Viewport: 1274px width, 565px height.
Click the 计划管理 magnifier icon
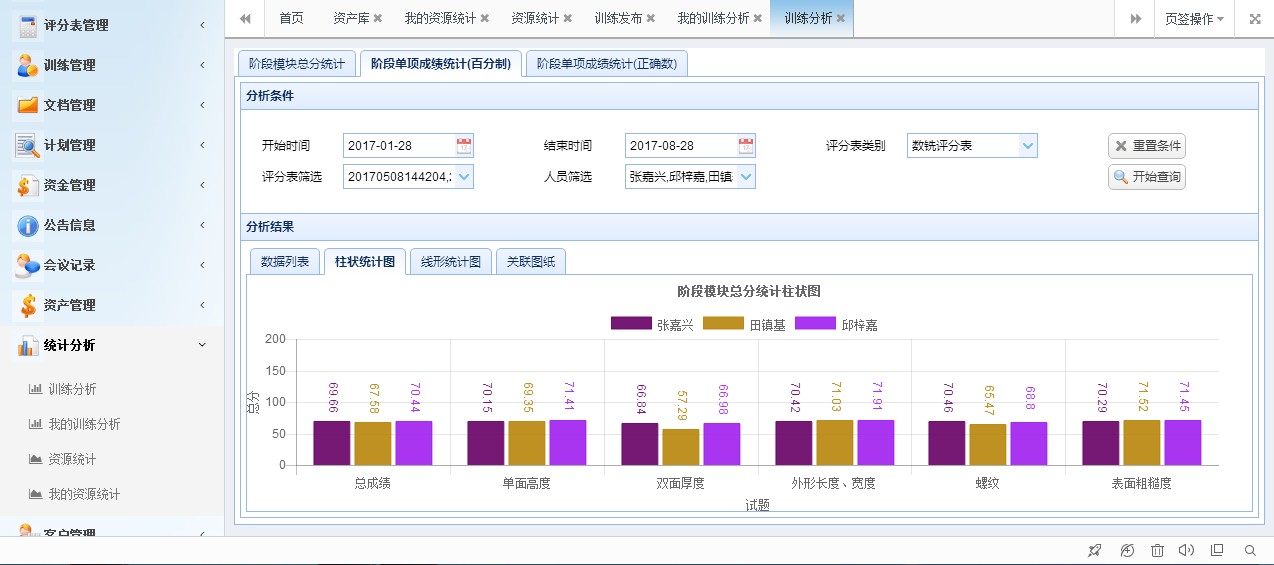tap(27, 145)
